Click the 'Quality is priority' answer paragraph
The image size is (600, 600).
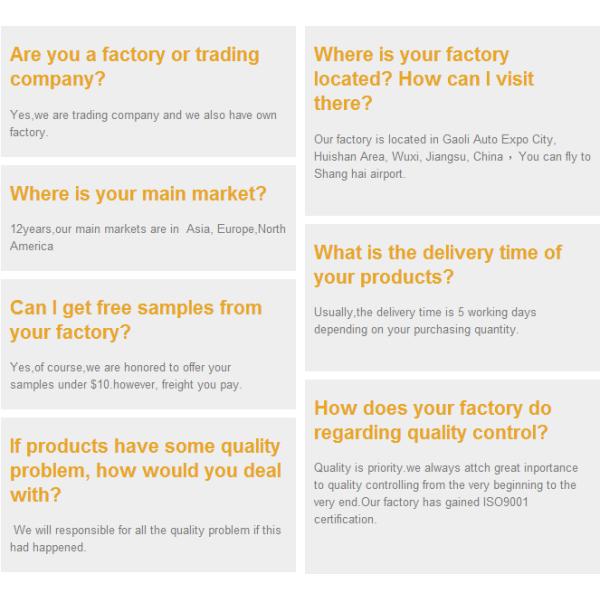(444, 493)
